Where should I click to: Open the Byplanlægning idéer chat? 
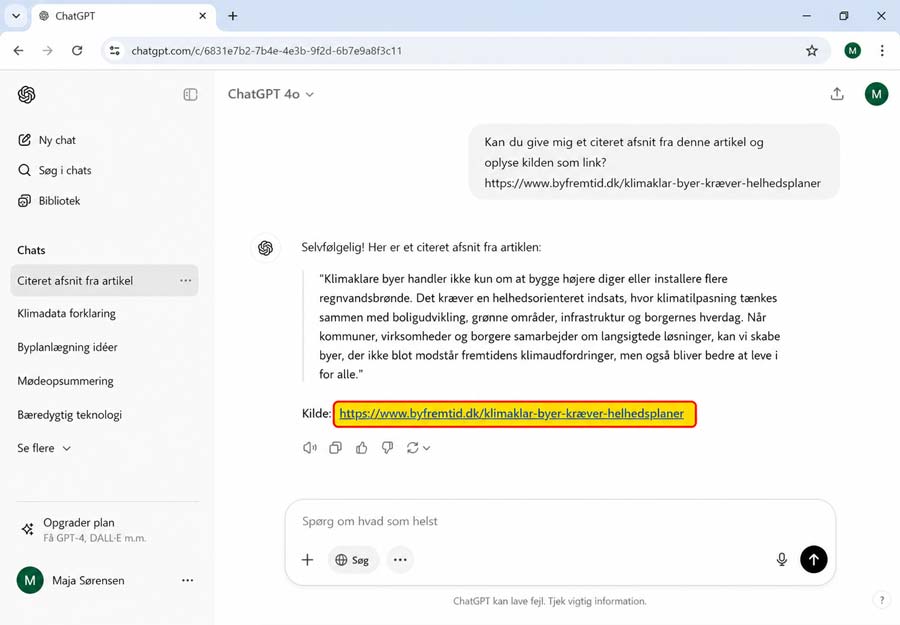pyautogui.click(x=67, y=347)
